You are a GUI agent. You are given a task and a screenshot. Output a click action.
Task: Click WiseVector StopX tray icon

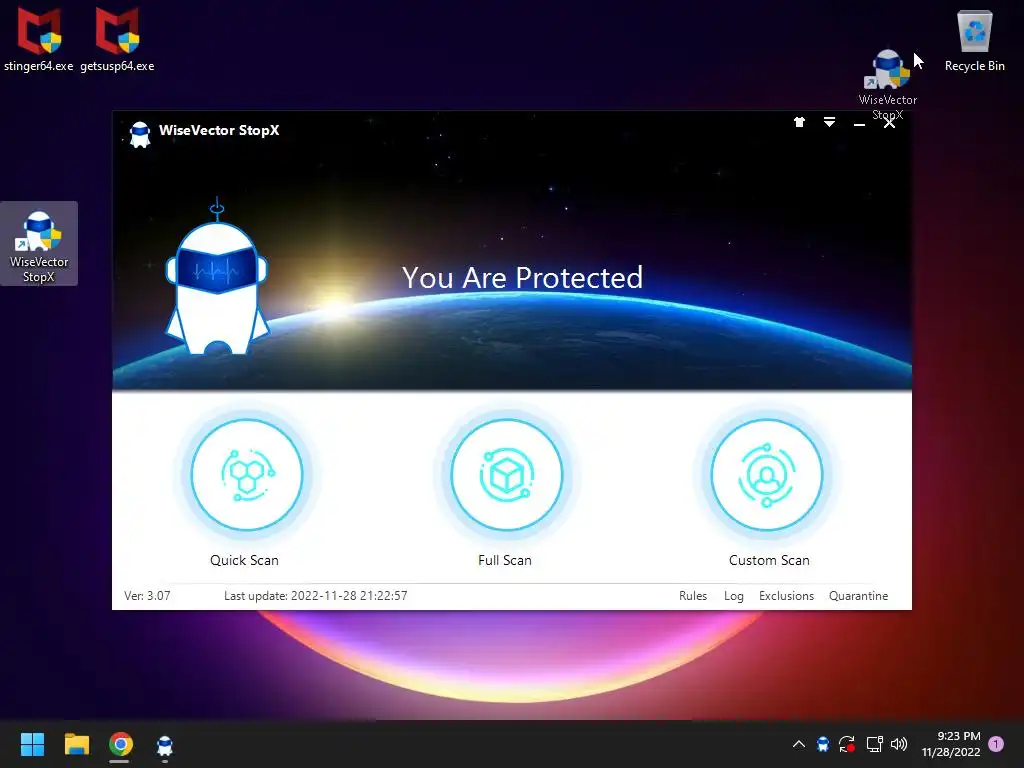click(823, 744)
